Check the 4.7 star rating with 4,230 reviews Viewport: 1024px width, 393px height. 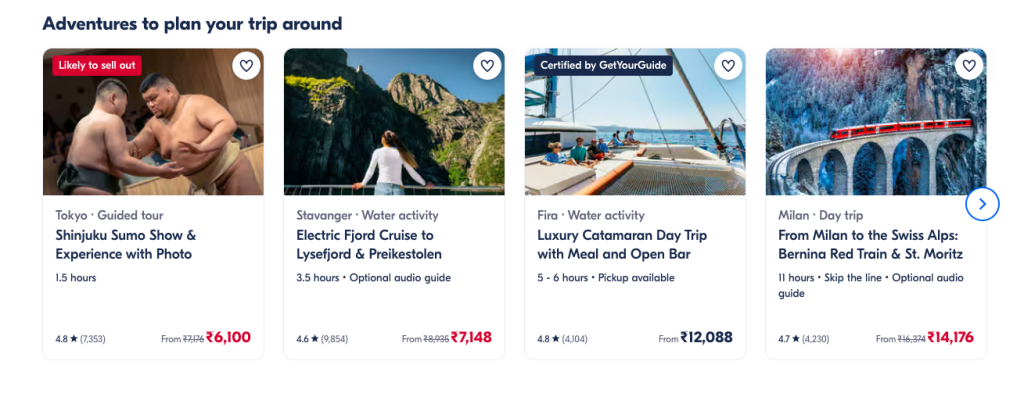point(804,339)
